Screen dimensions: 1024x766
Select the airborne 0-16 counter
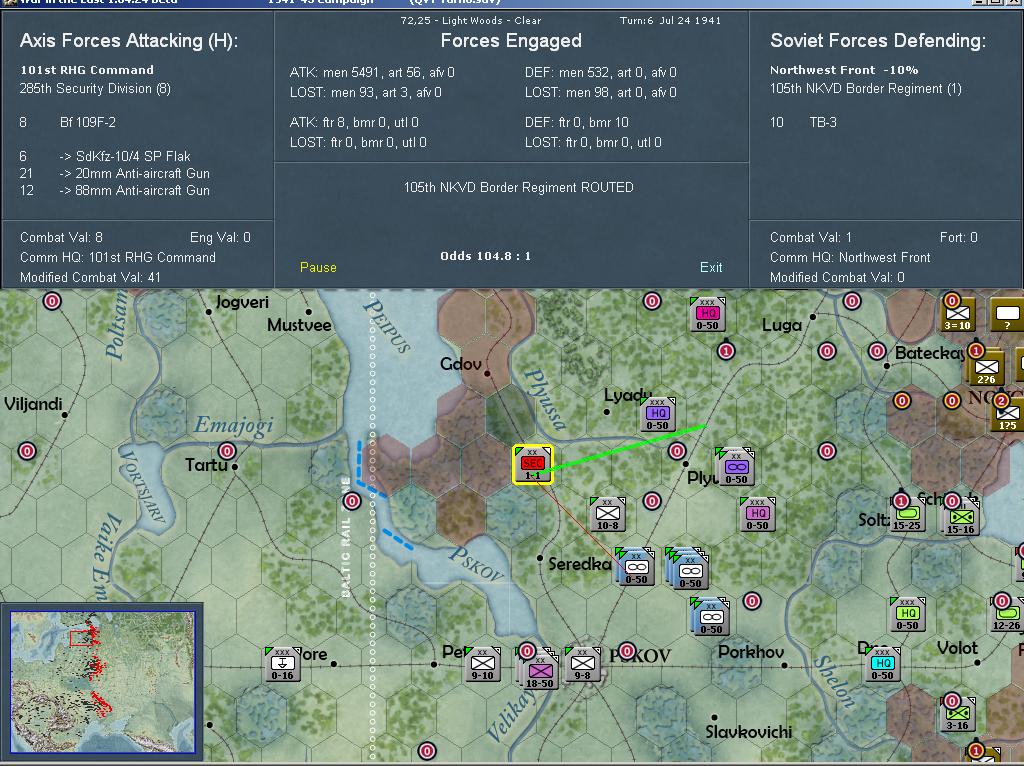[282, 664]
